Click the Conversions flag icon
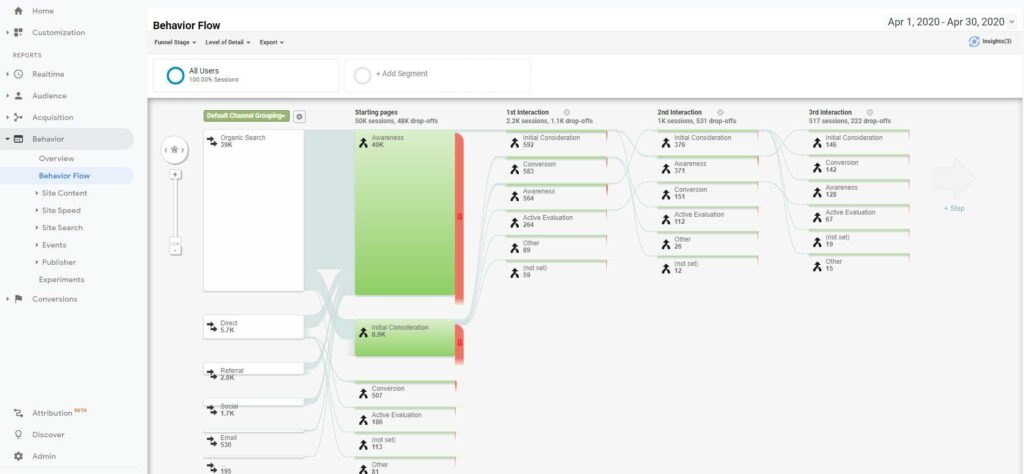This screenshot has height=474, width=1024. [18, 299]
